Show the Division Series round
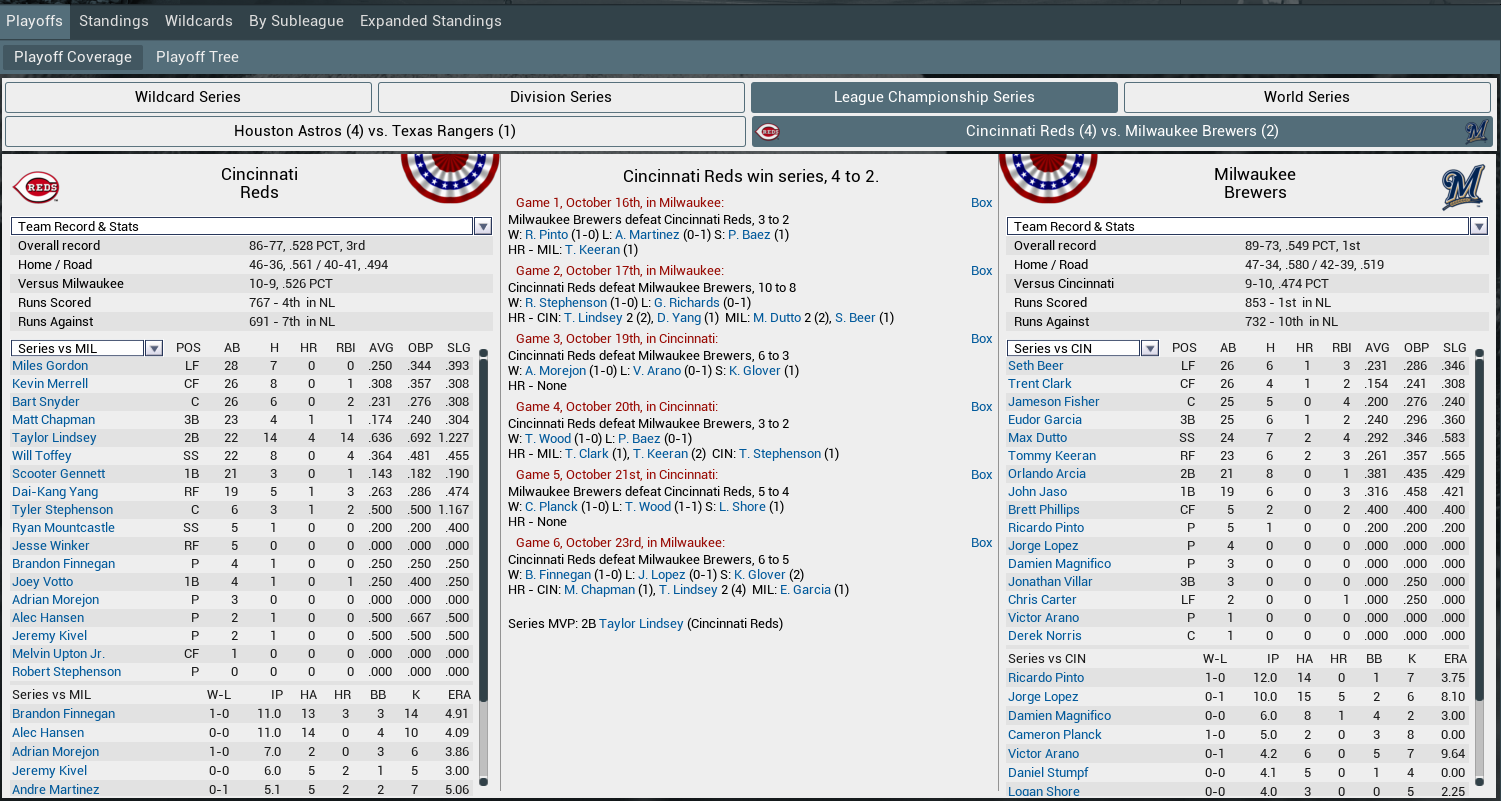Viewport: 1501px width, 801px height. coord(561,97)
